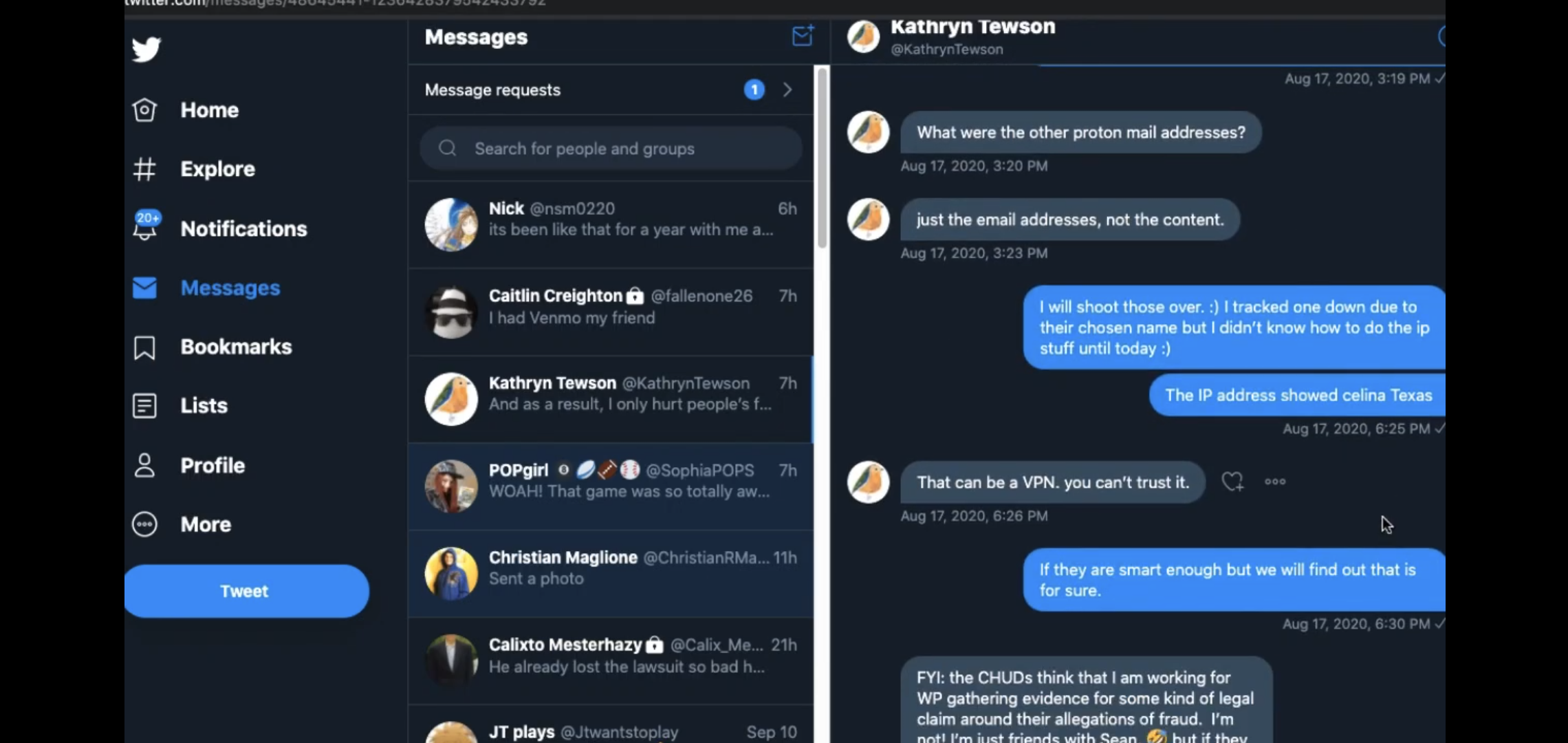Click the Lists icon in sidebar
Viewport: 1568px width, 743px height.
point(144,406)
